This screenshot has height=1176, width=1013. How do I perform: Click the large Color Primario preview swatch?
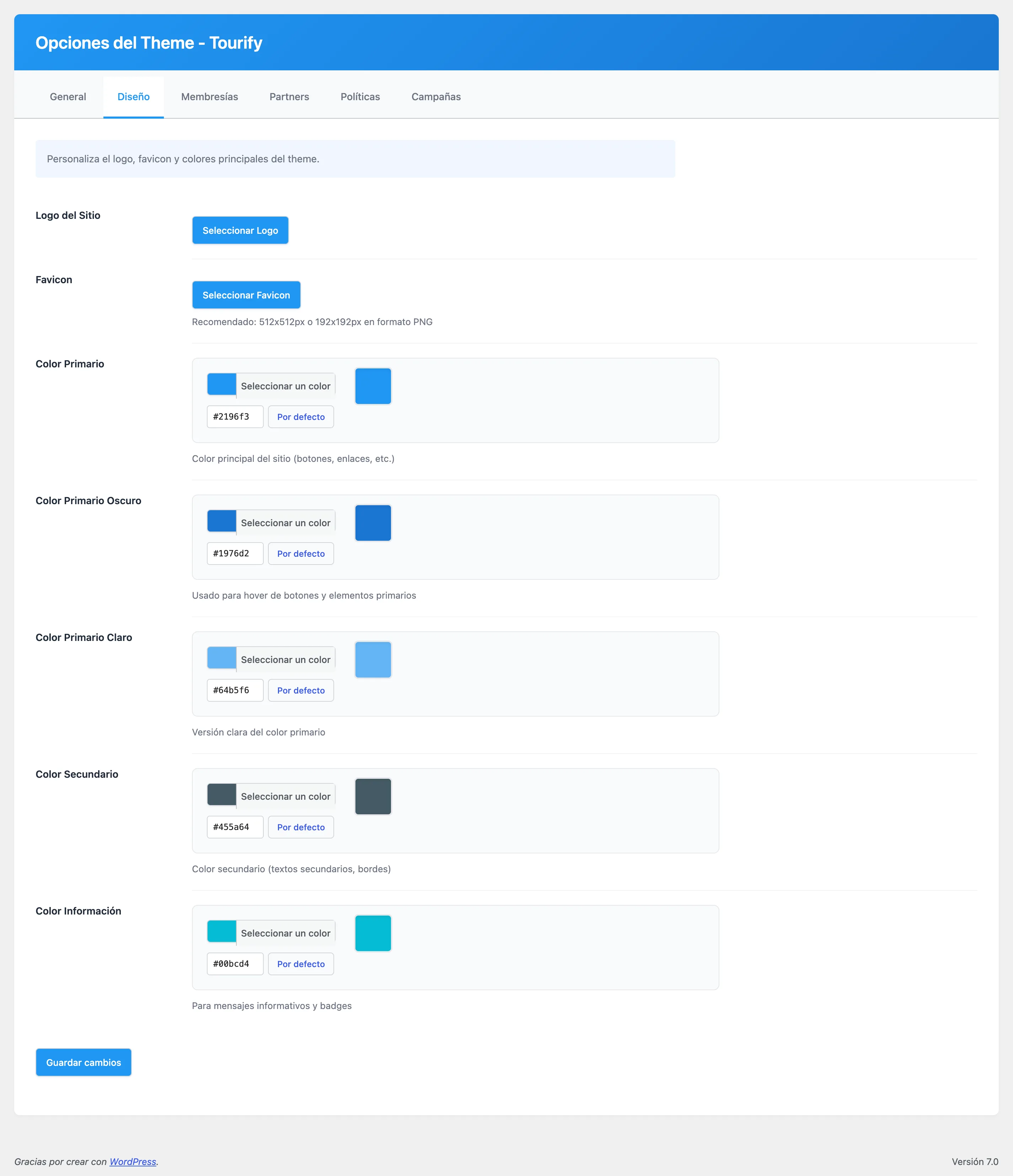pos(373,386)
